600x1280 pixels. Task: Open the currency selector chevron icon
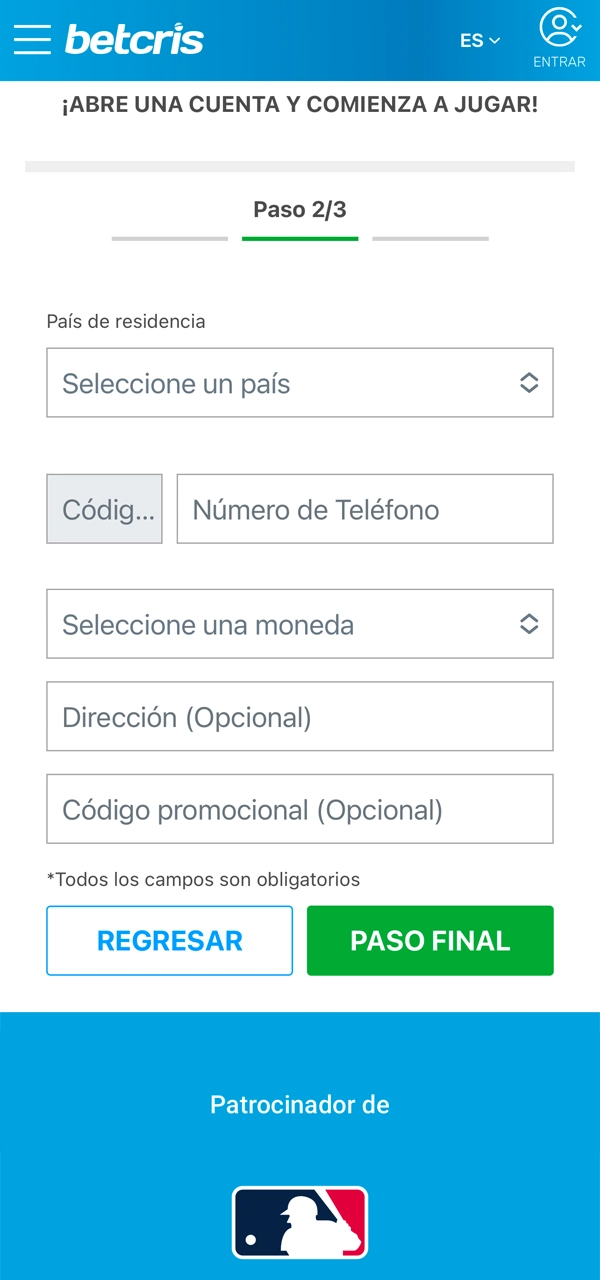point(530,623)
